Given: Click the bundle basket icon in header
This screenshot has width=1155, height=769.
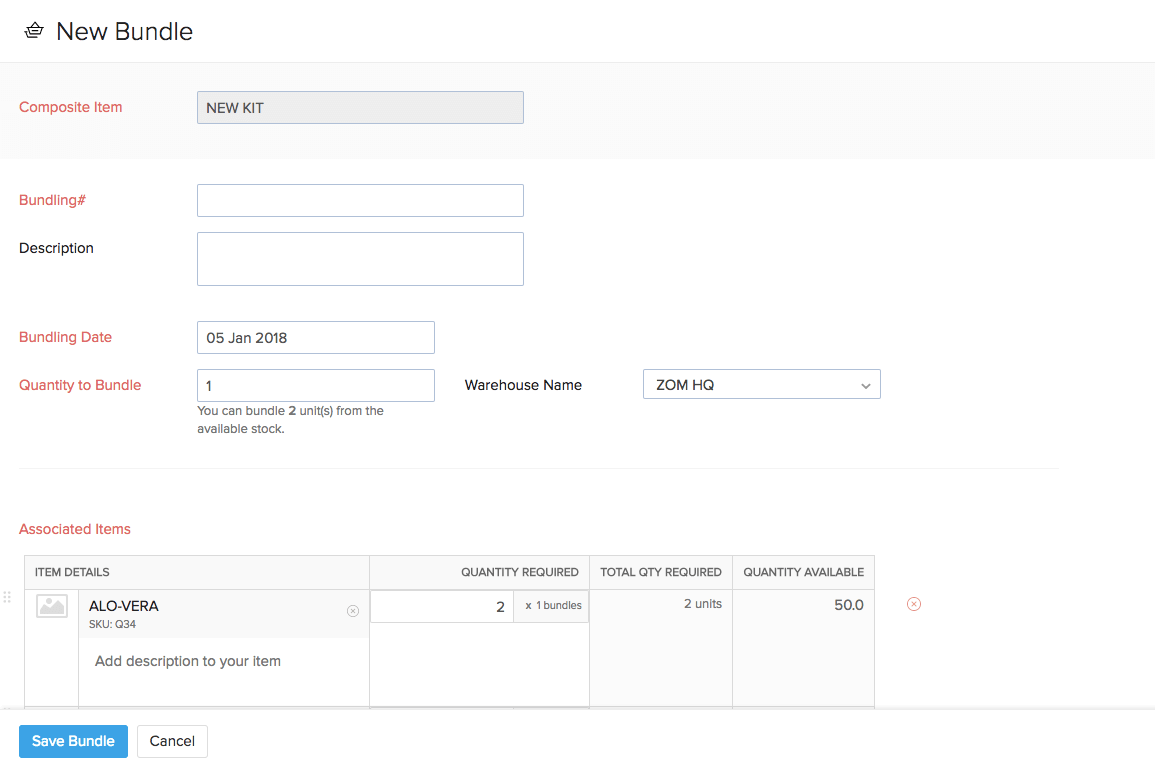Looking at the screenshot, I should pos(34,31).
